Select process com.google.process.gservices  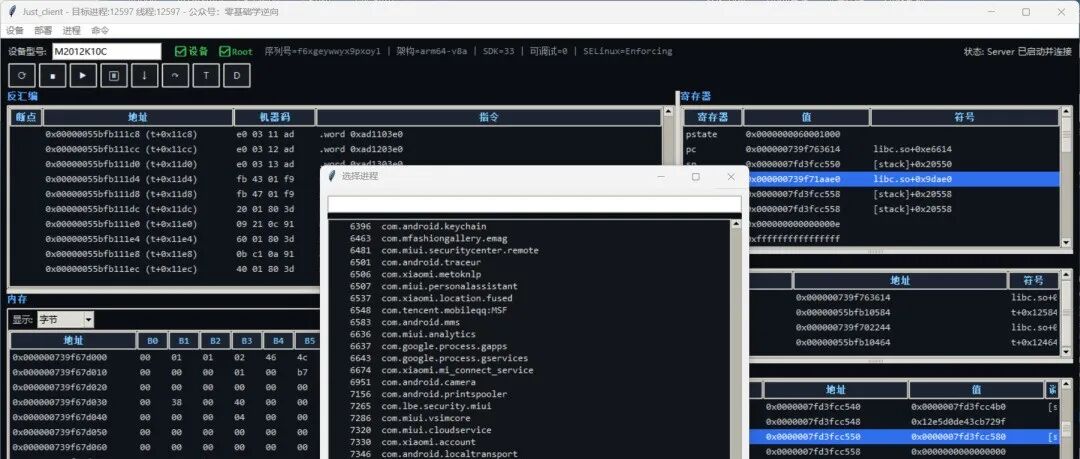[x=529, y=358]
